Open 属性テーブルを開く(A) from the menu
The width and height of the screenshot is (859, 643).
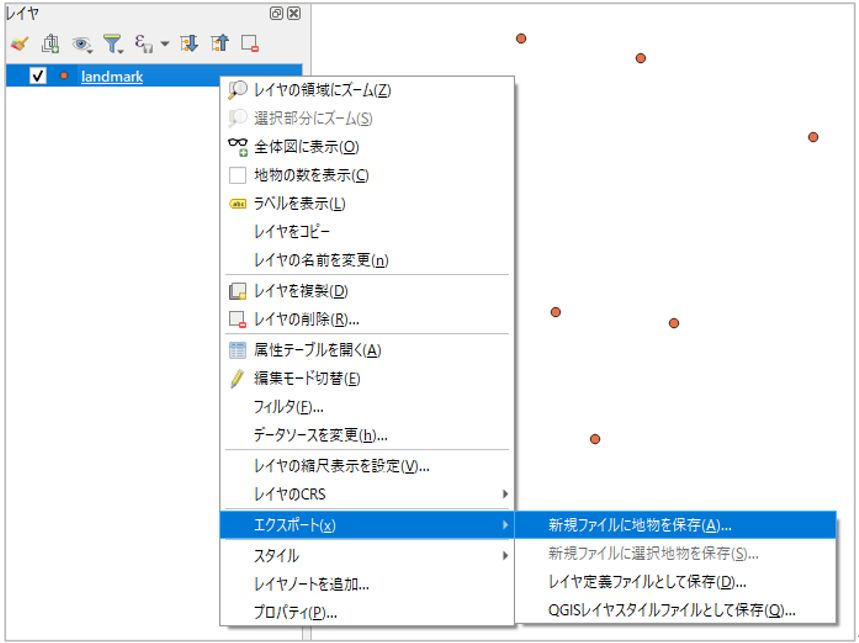point(367,350)
